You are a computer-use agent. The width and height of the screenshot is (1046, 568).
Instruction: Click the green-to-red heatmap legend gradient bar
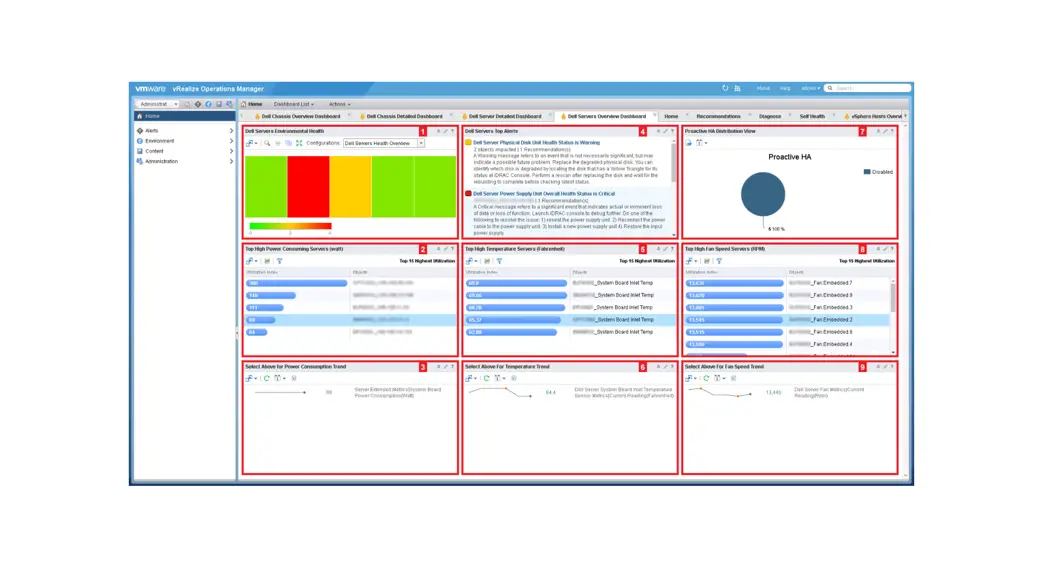[x=290, y=226]
